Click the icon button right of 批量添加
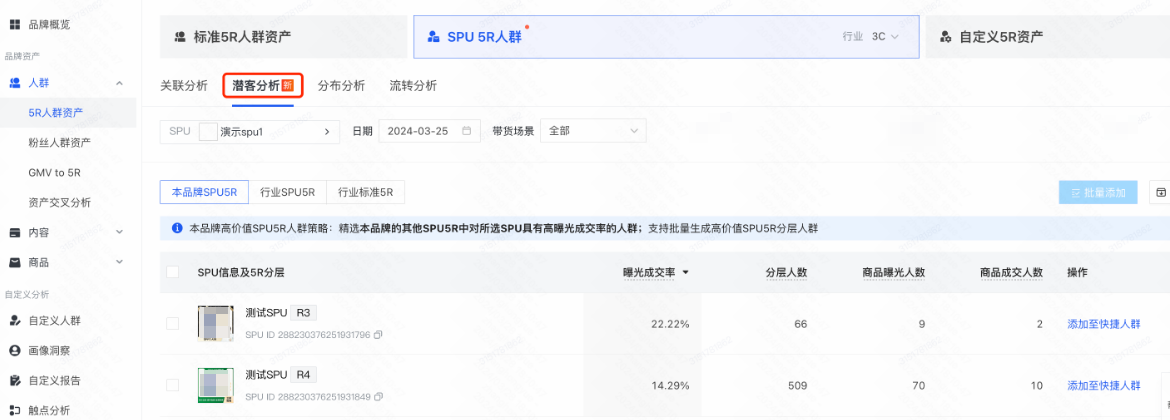 (1160, 192)
